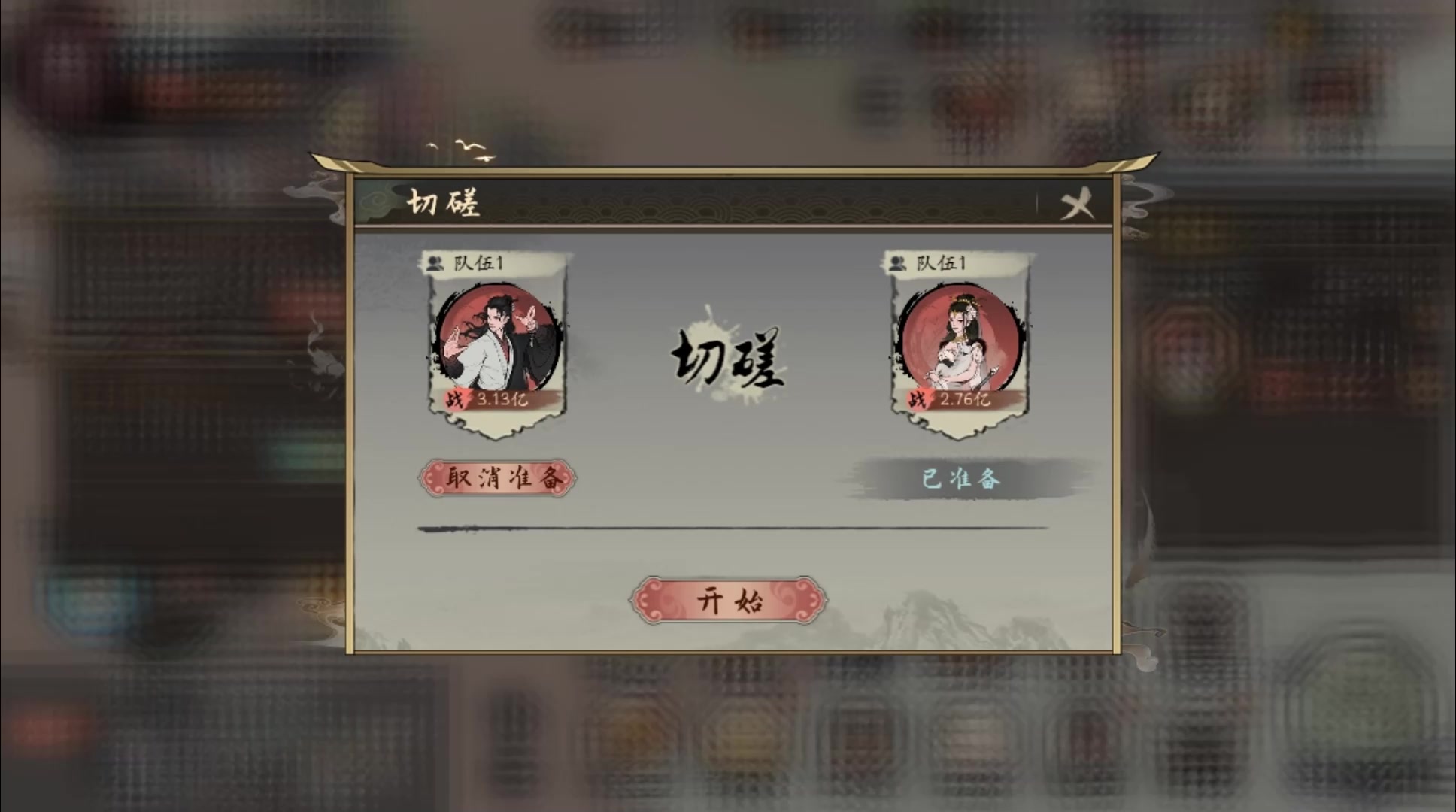The height and width of the screenshot is (812, 1456).
Task: Click the 战 icon beside 3.13亿
Action: click(x=454, y=399)
